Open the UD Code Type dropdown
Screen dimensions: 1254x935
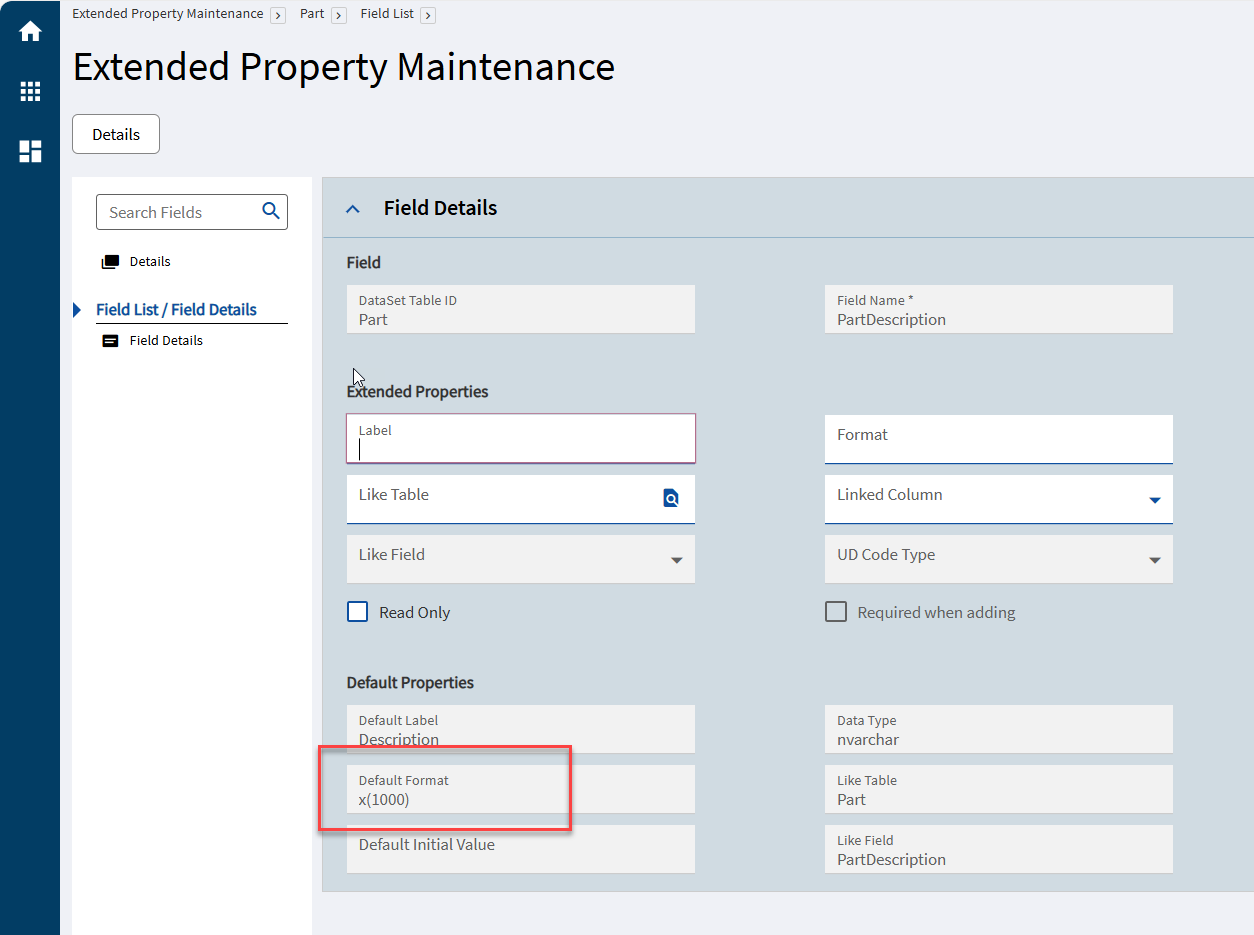tap(1155, 560)
